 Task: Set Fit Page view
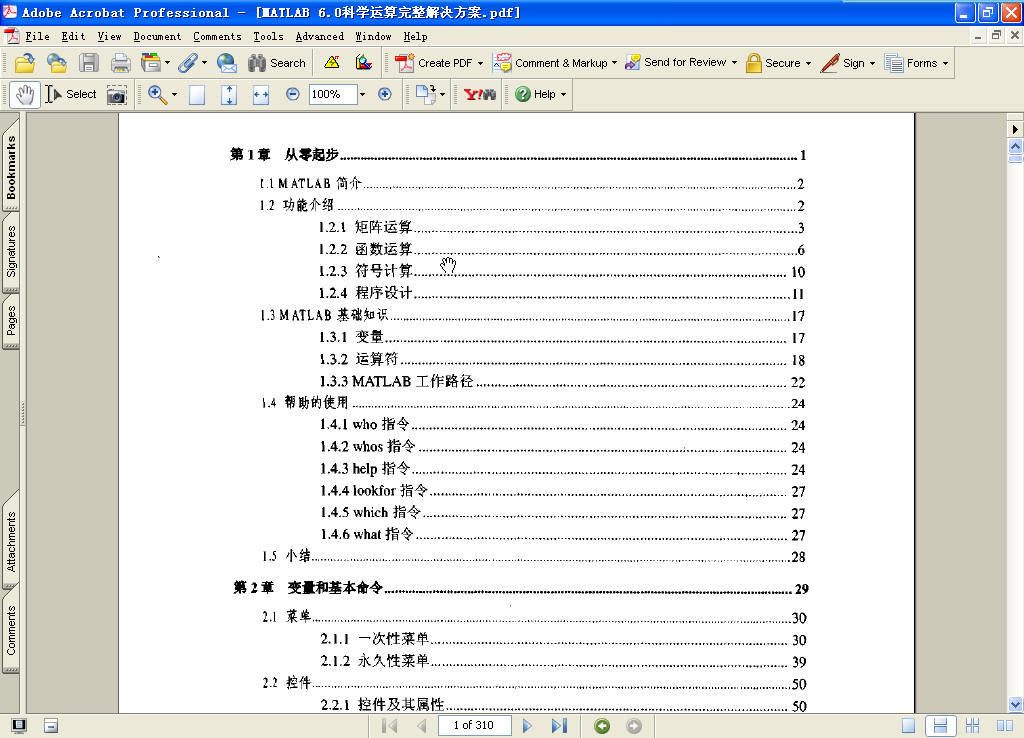tap(229, 95)
